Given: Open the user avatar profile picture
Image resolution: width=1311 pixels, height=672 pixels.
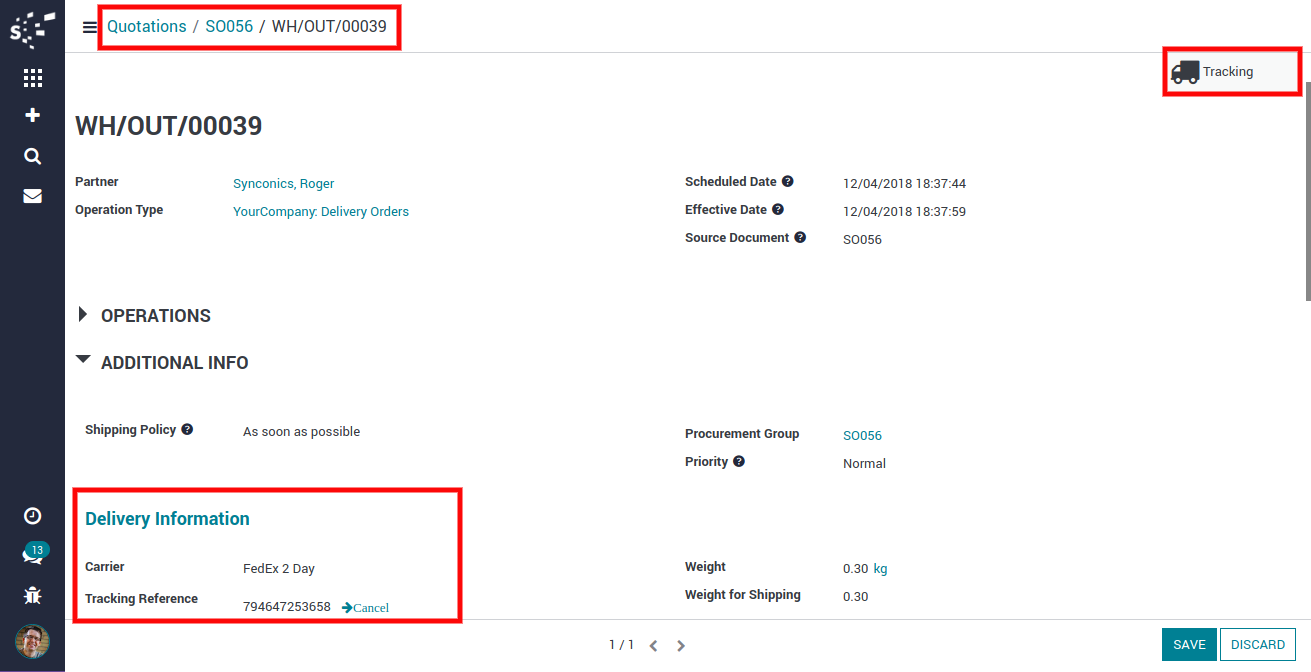Looking at the screenshot, I should point(32,641).
